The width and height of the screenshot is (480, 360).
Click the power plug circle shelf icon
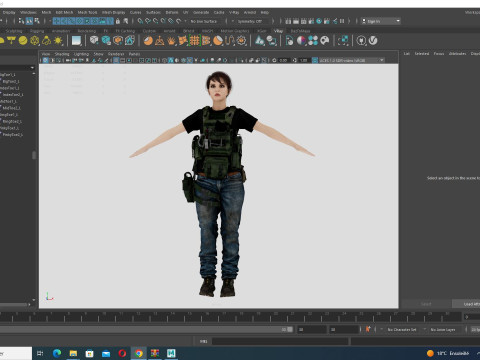(x=361, y=41)
